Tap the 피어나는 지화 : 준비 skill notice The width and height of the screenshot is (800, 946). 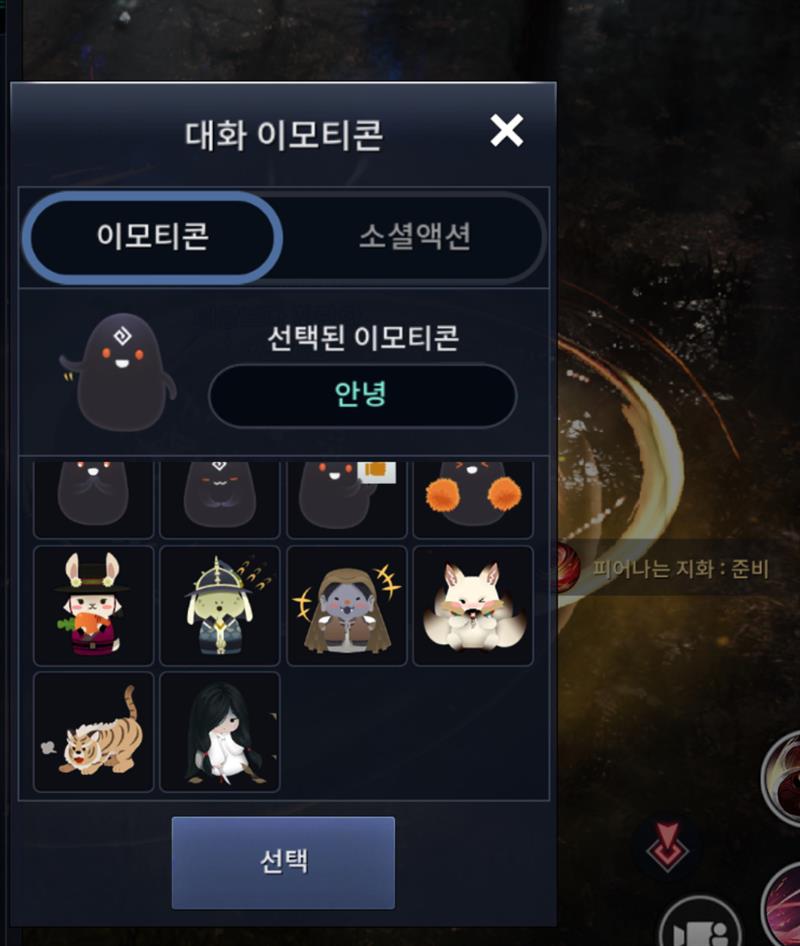(x=681, y=568)
